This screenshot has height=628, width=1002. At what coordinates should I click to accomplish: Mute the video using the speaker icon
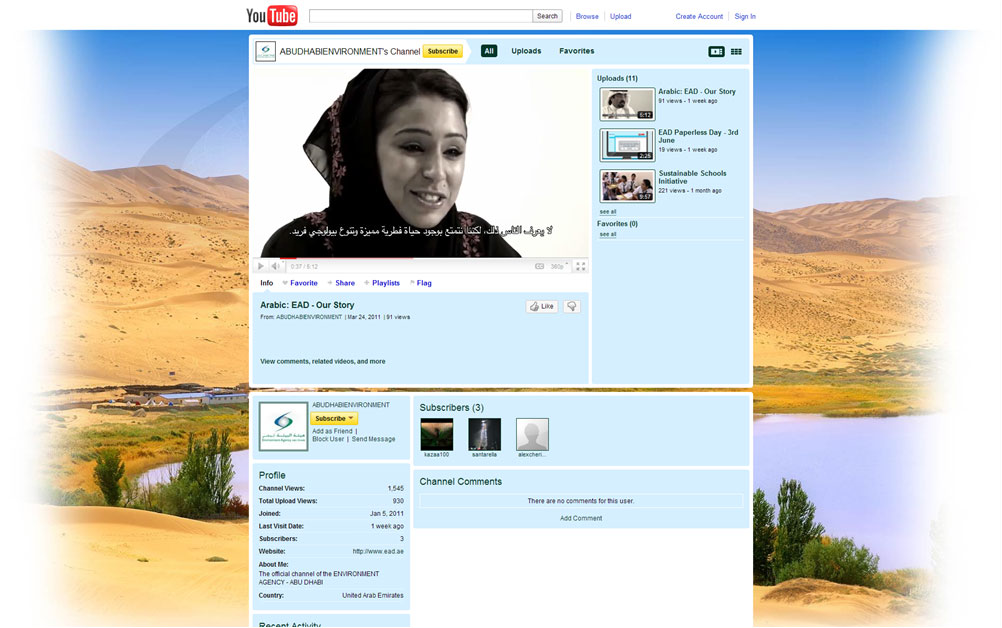(x=275, y=266)
